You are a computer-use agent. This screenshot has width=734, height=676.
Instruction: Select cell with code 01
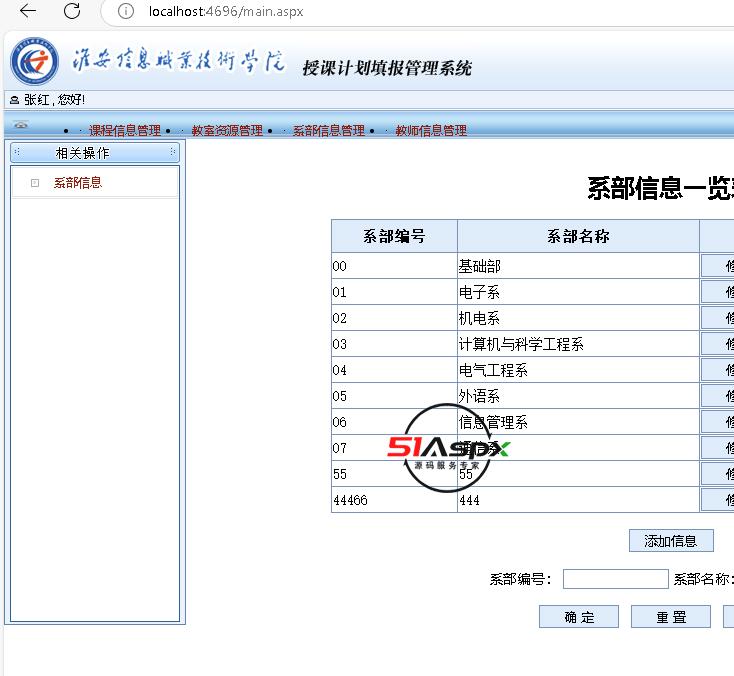click(394, 292)
